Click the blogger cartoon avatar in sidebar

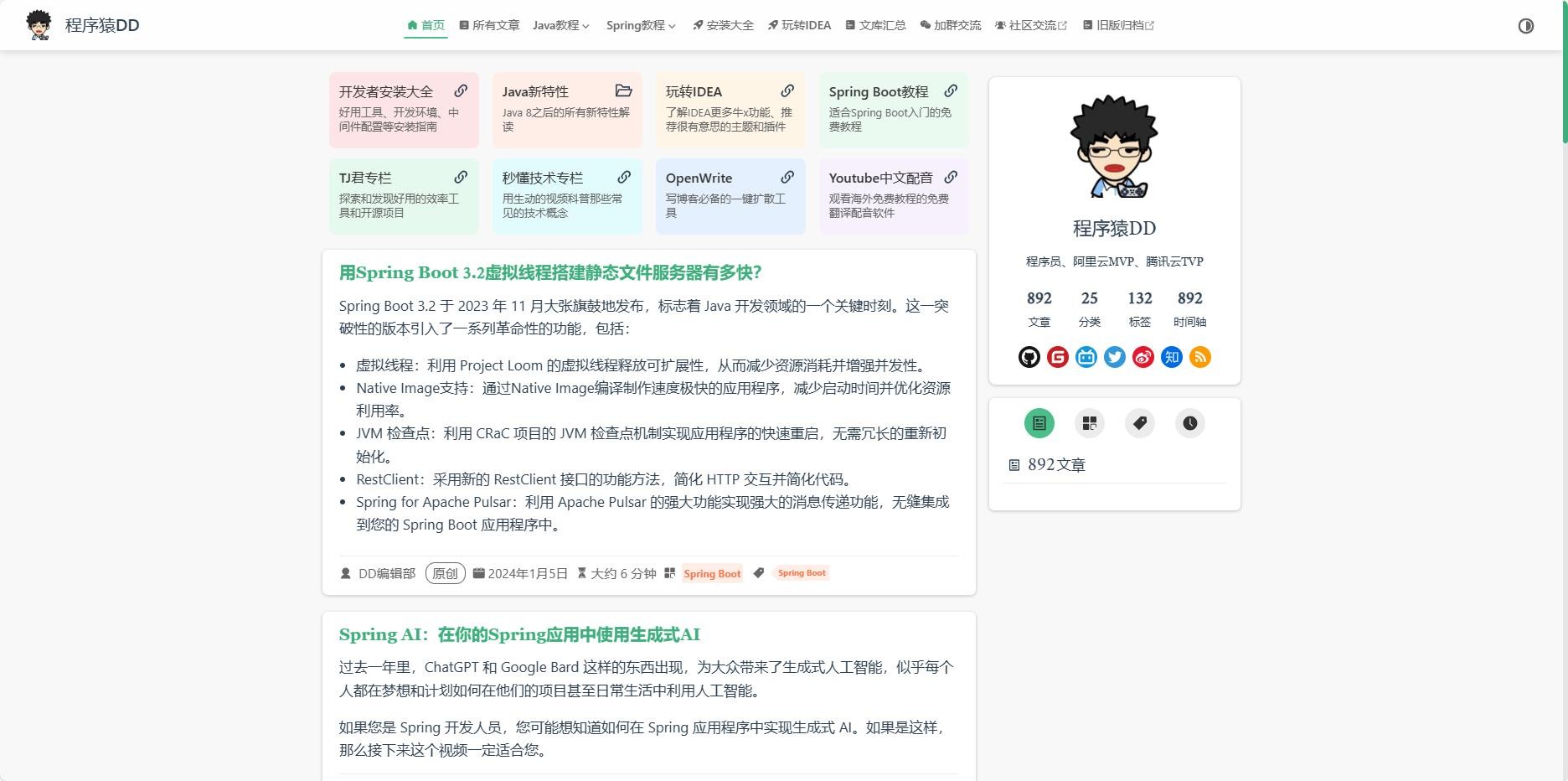1114,146
